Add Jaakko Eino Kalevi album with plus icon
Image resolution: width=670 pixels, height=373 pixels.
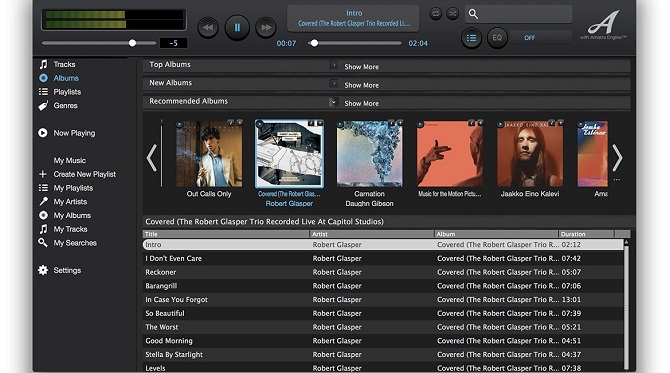click(560, 123)
